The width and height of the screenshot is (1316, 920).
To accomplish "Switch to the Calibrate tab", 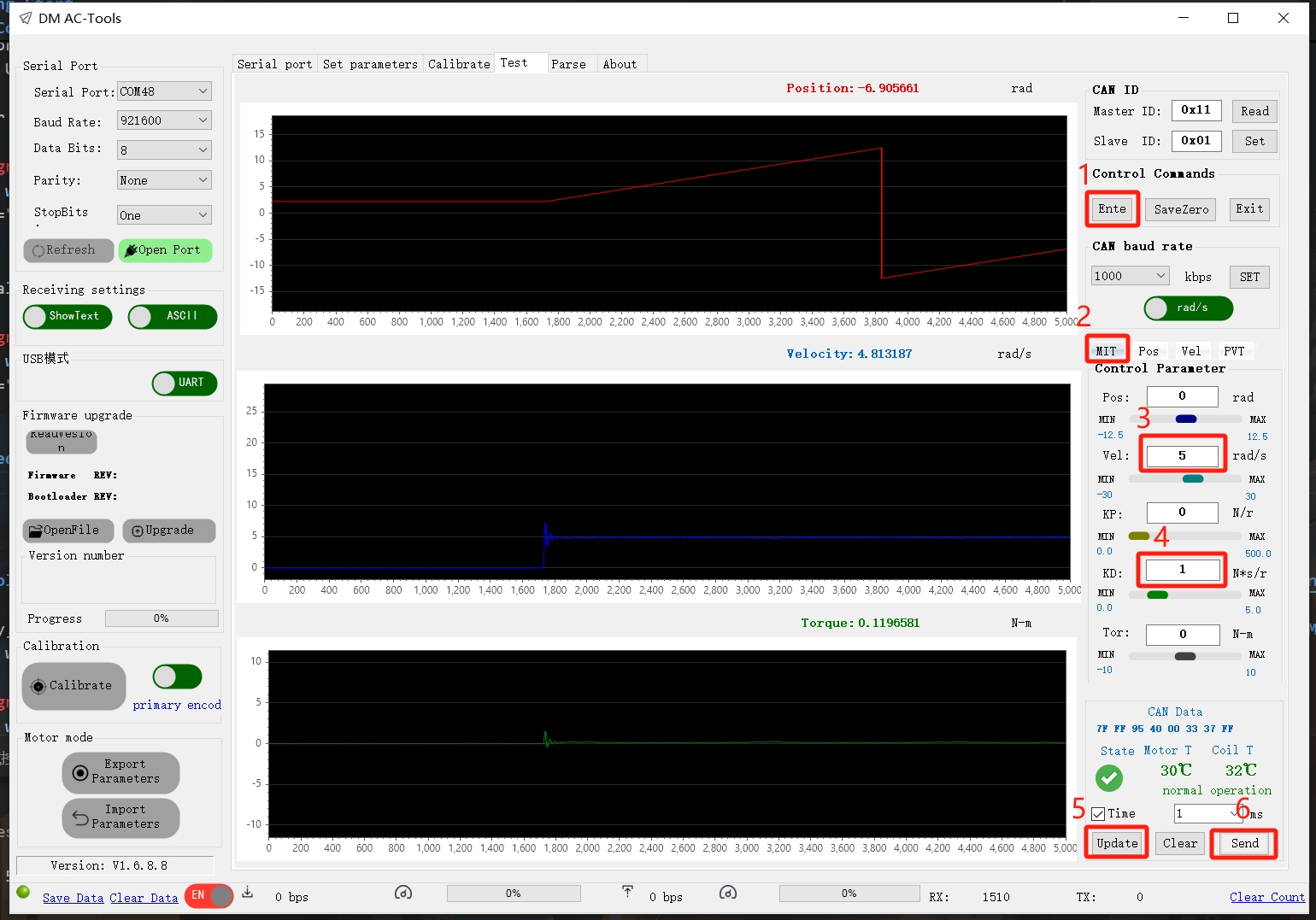I will point(459,64).
